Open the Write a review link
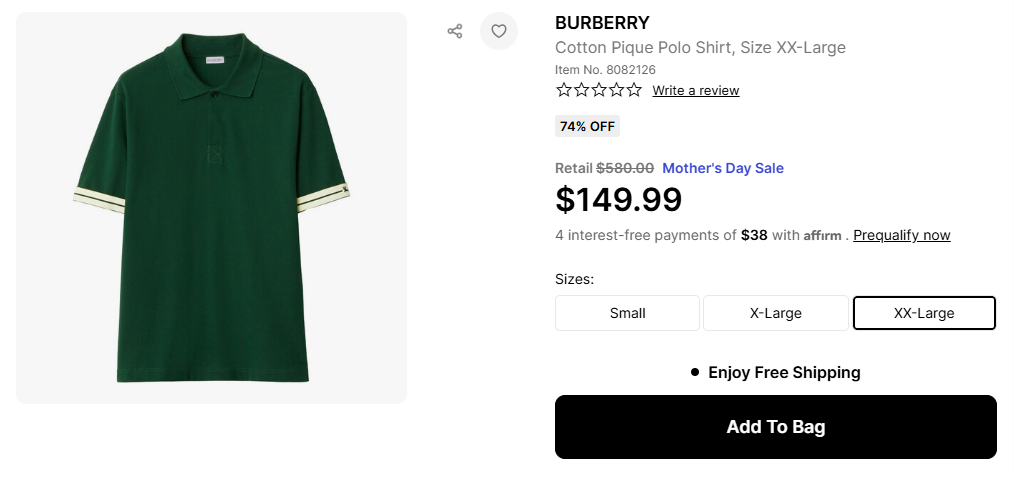 pyautogui.click(x=695, y=91)
